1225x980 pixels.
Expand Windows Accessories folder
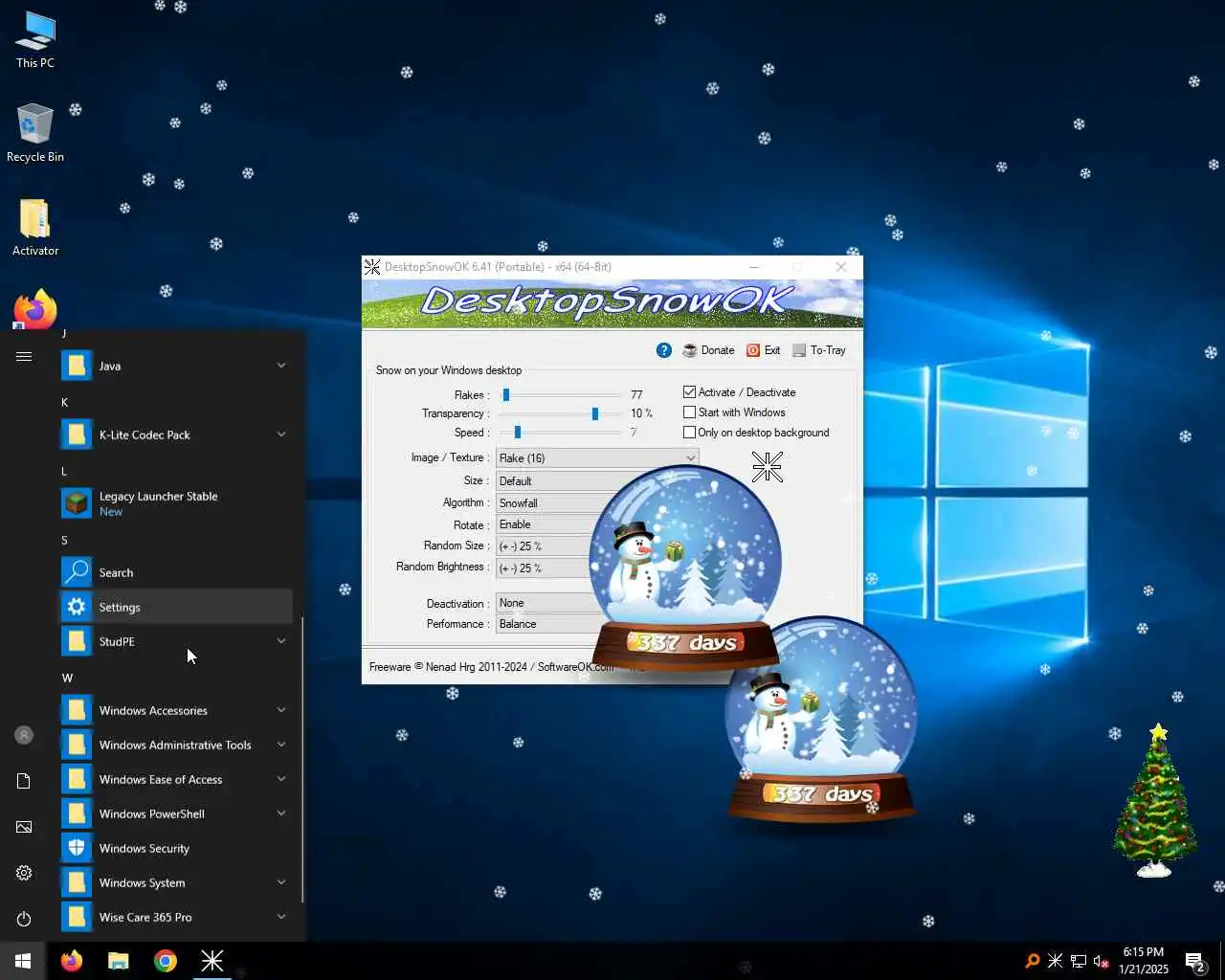pyautogui.click(x=175, y=710)
